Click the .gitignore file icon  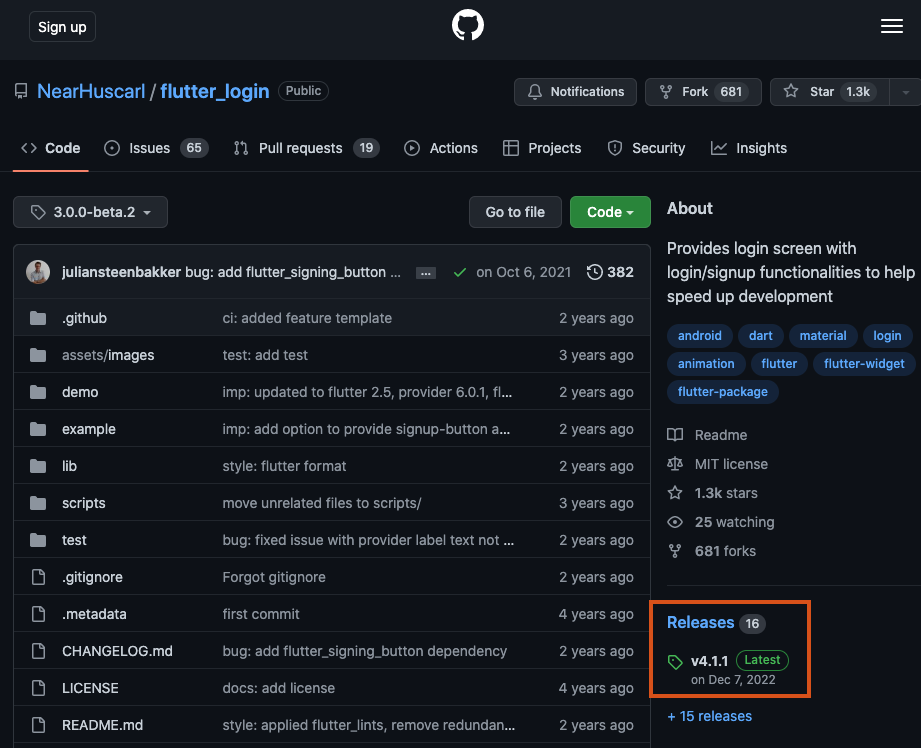38,577
